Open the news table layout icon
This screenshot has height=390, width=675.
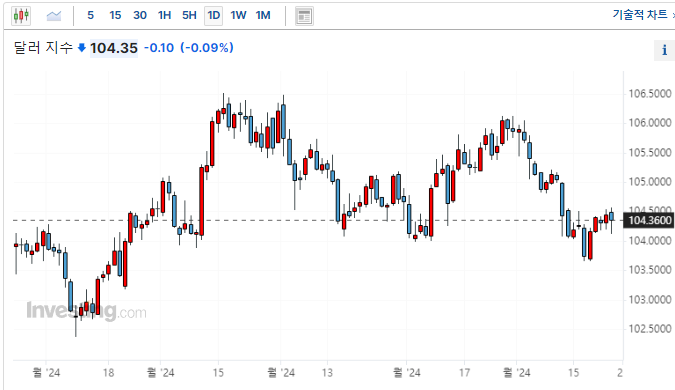(x=304, y=16)
